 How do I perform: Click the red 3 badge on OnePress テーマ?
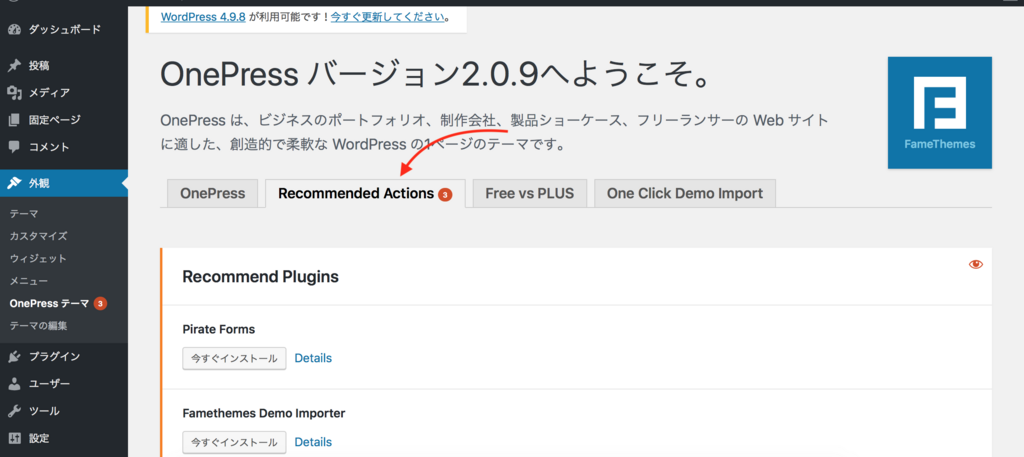(x=100, y=304)
